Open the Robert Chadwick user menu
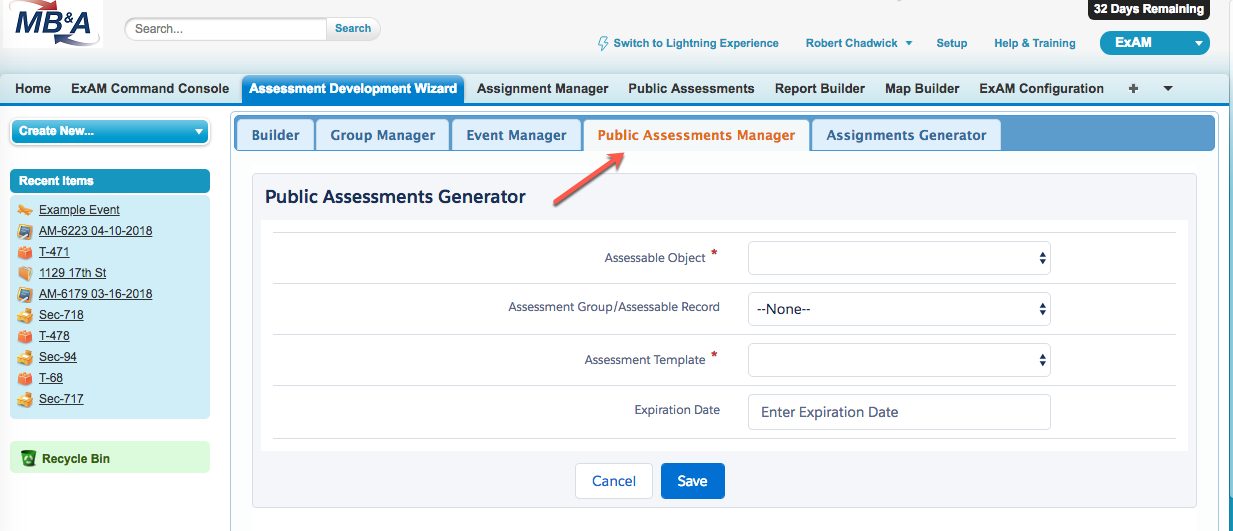Screen dimensions: 1233x531 pyautogui.click(x=858, y=43)
